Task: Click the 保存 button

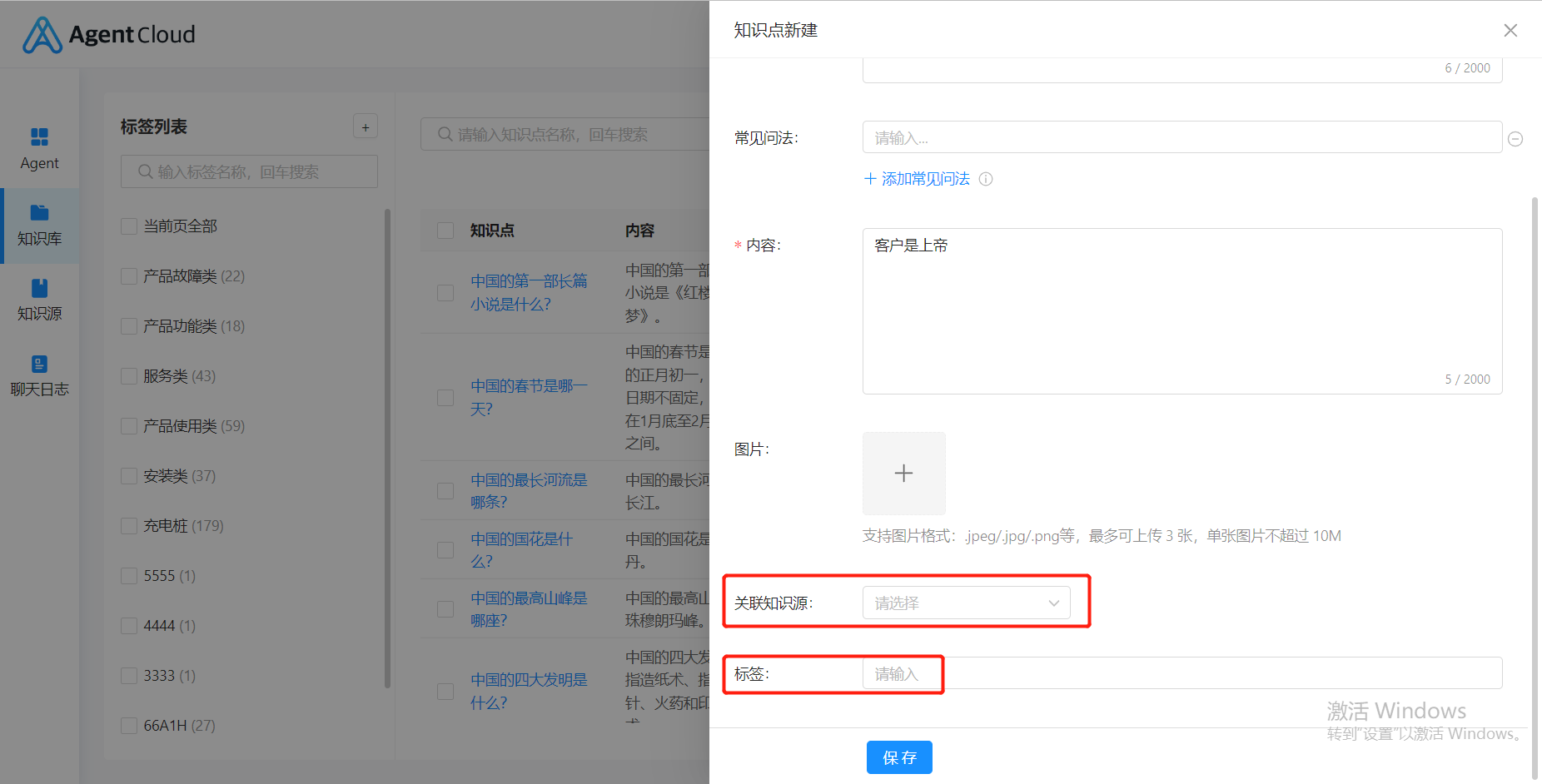Action: coord(899,757)
